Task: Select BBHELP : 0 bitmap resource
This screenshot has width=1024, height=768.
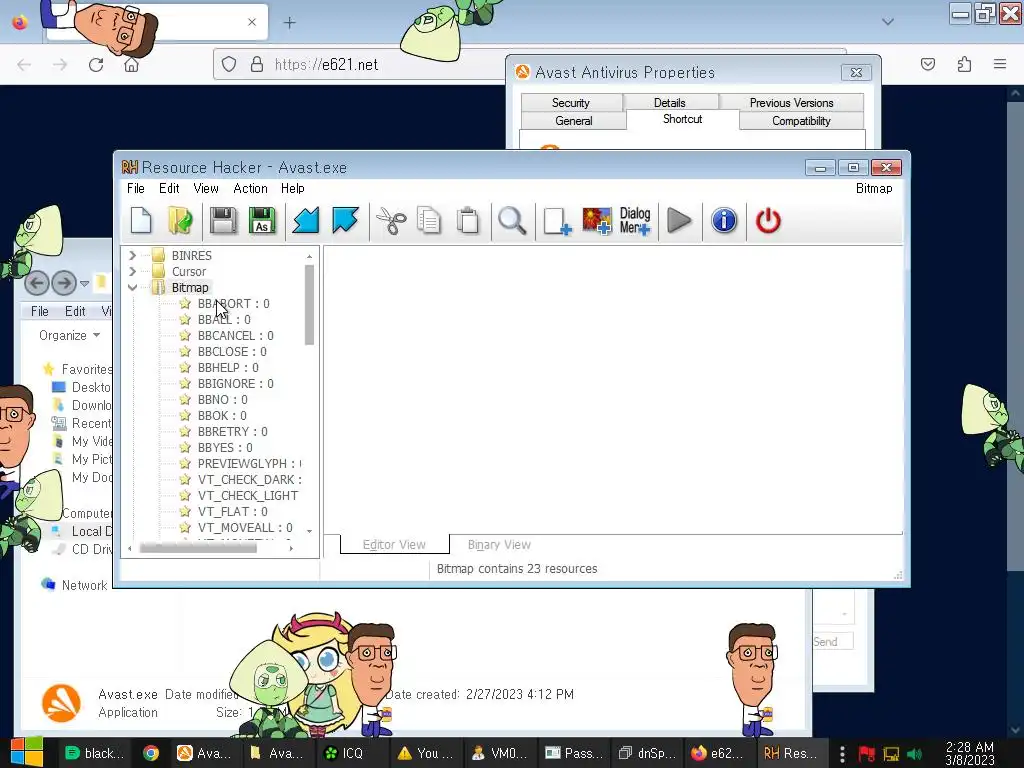Action: point(228,367)
